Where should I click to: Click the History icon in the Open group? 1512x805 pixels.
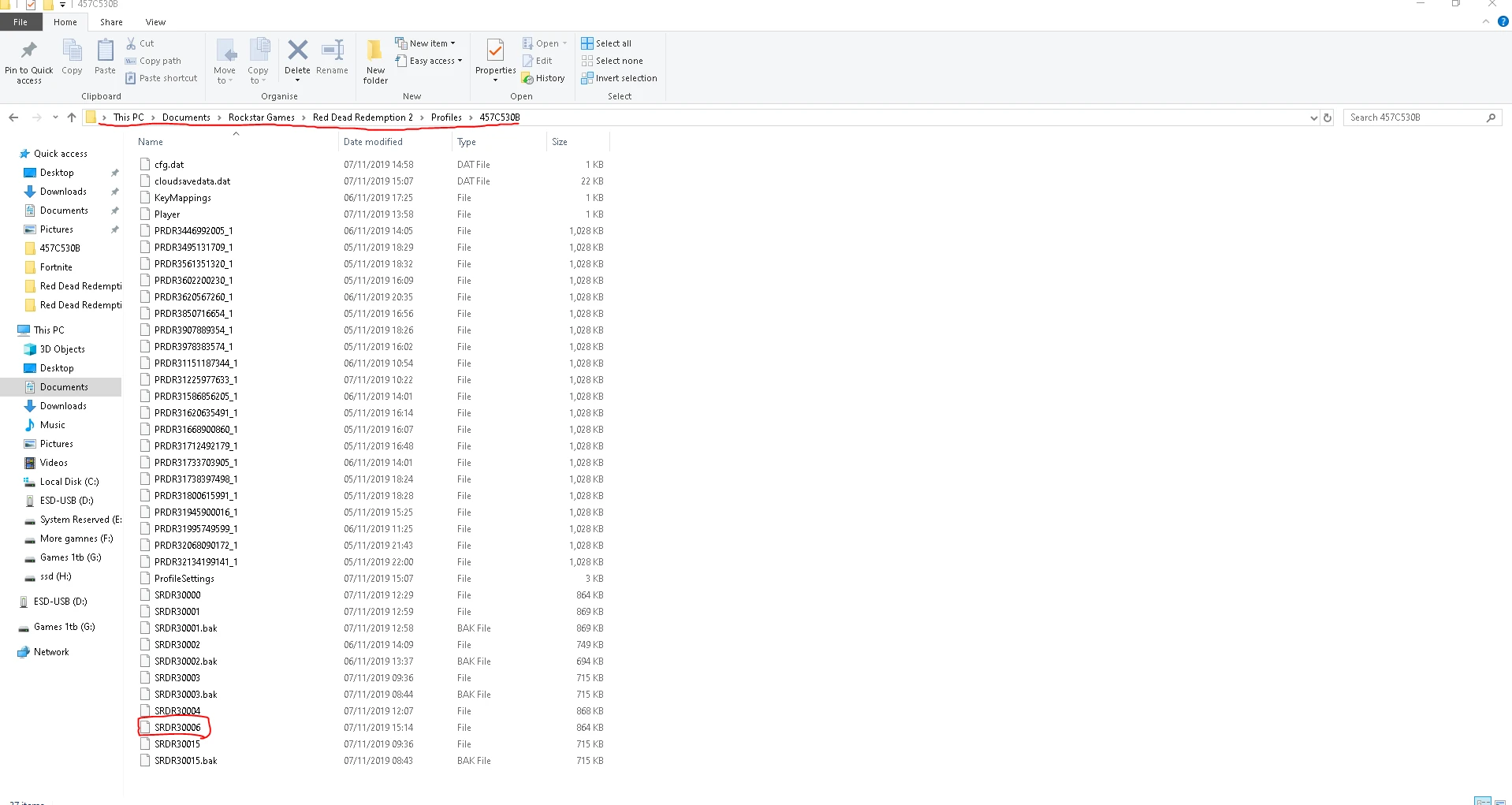coord(543,78)
